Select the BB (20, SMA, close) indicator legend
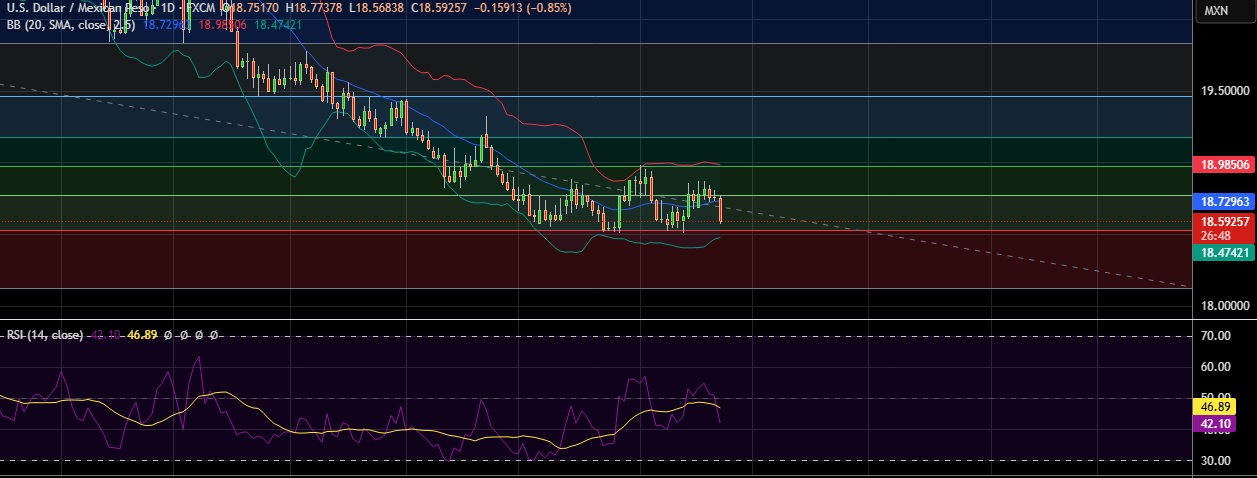 pos(72,24)
